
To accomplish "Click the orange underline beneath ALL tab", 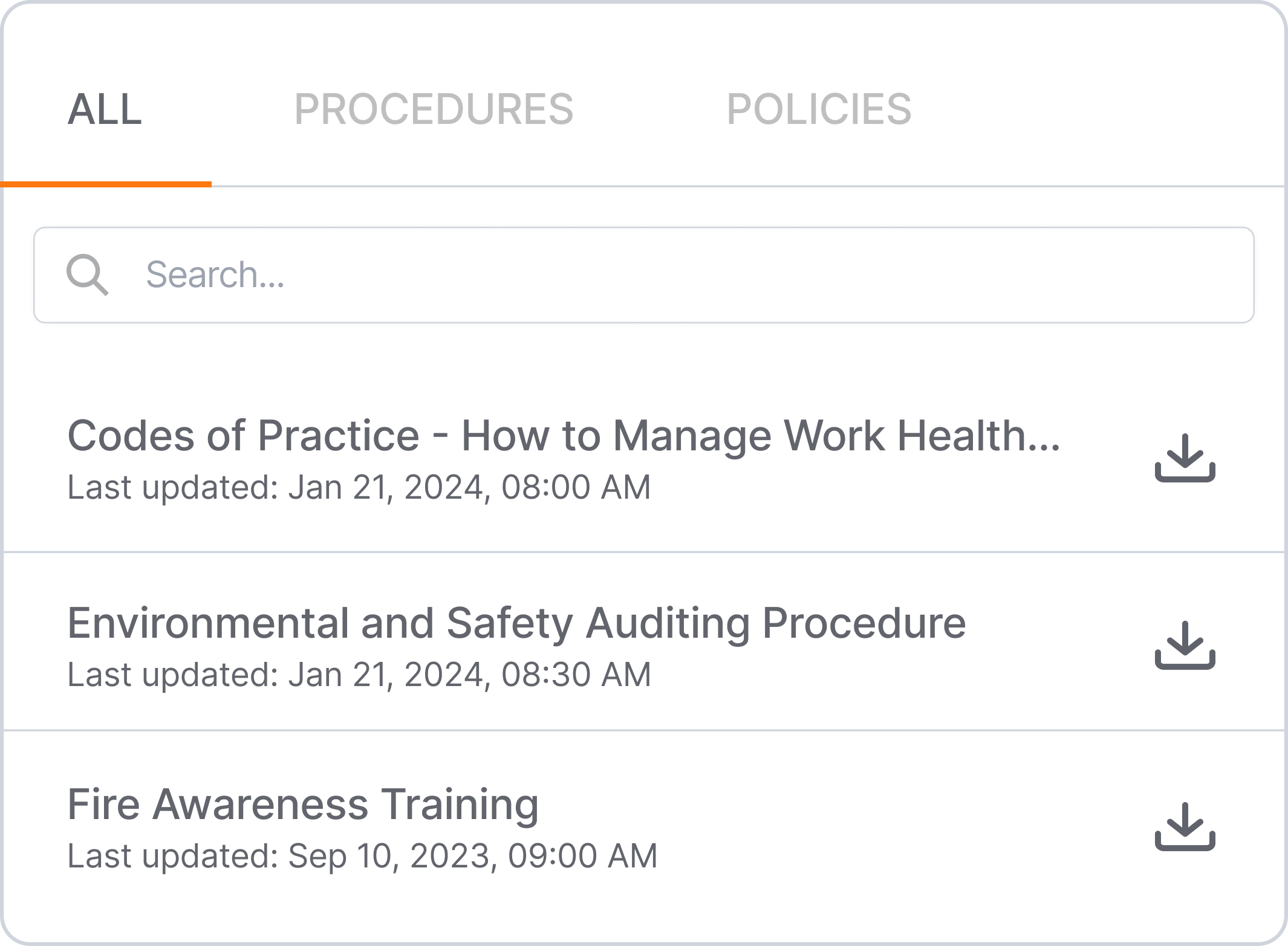I will [x=106, y=184].
